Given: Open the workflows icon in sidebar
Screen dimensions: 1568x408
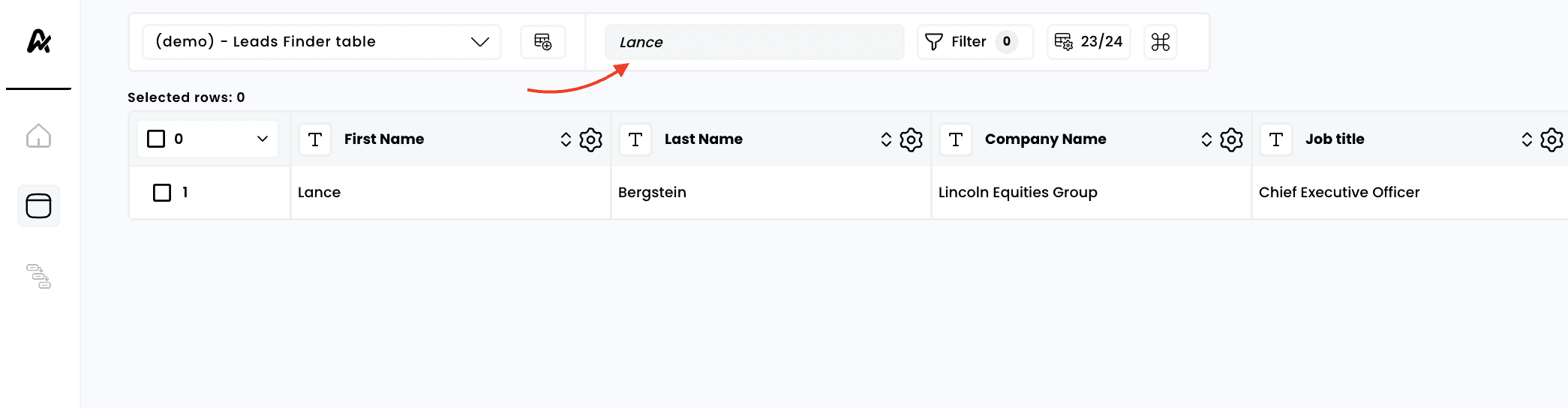Looking at the screenshot, I should coord(38,276).
